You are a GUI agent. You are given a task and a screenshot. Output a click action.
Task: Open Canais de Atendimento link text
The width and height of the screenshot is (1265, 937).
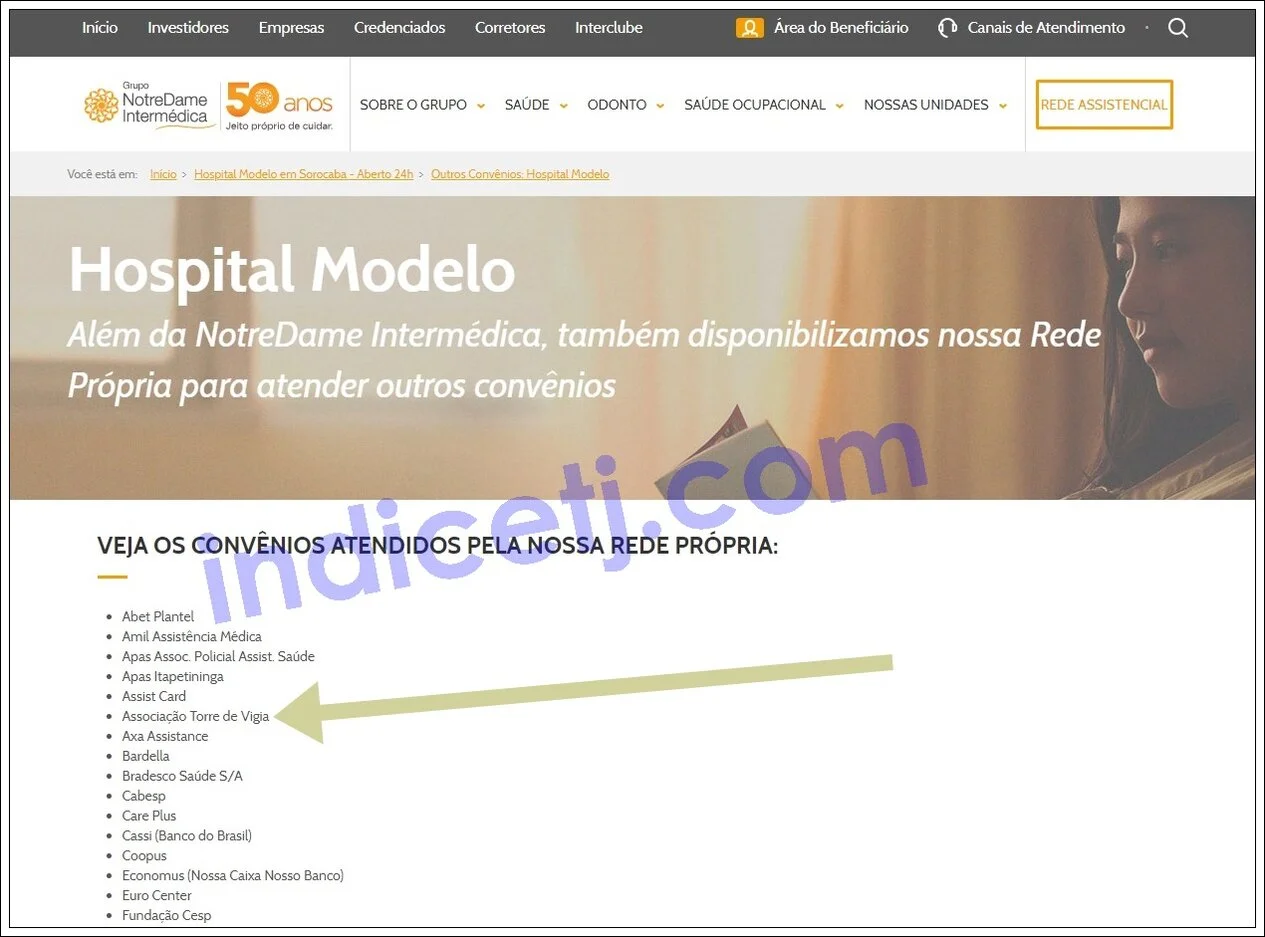coord(1046,28)
